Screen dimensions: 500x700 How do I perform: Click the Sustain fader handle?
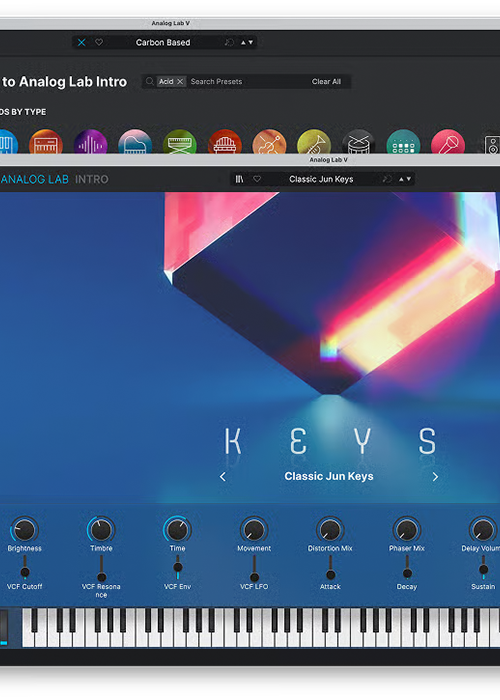483,569
